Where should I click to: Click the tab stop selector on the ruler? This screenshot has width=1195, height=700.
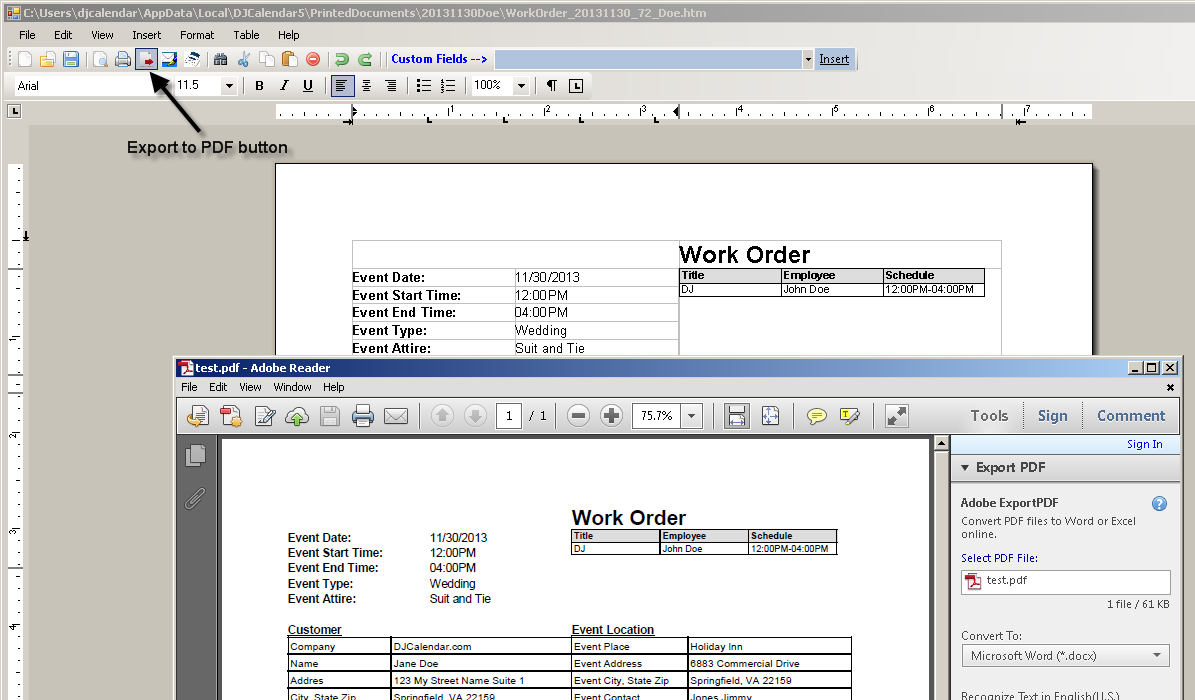pos(14,111)
